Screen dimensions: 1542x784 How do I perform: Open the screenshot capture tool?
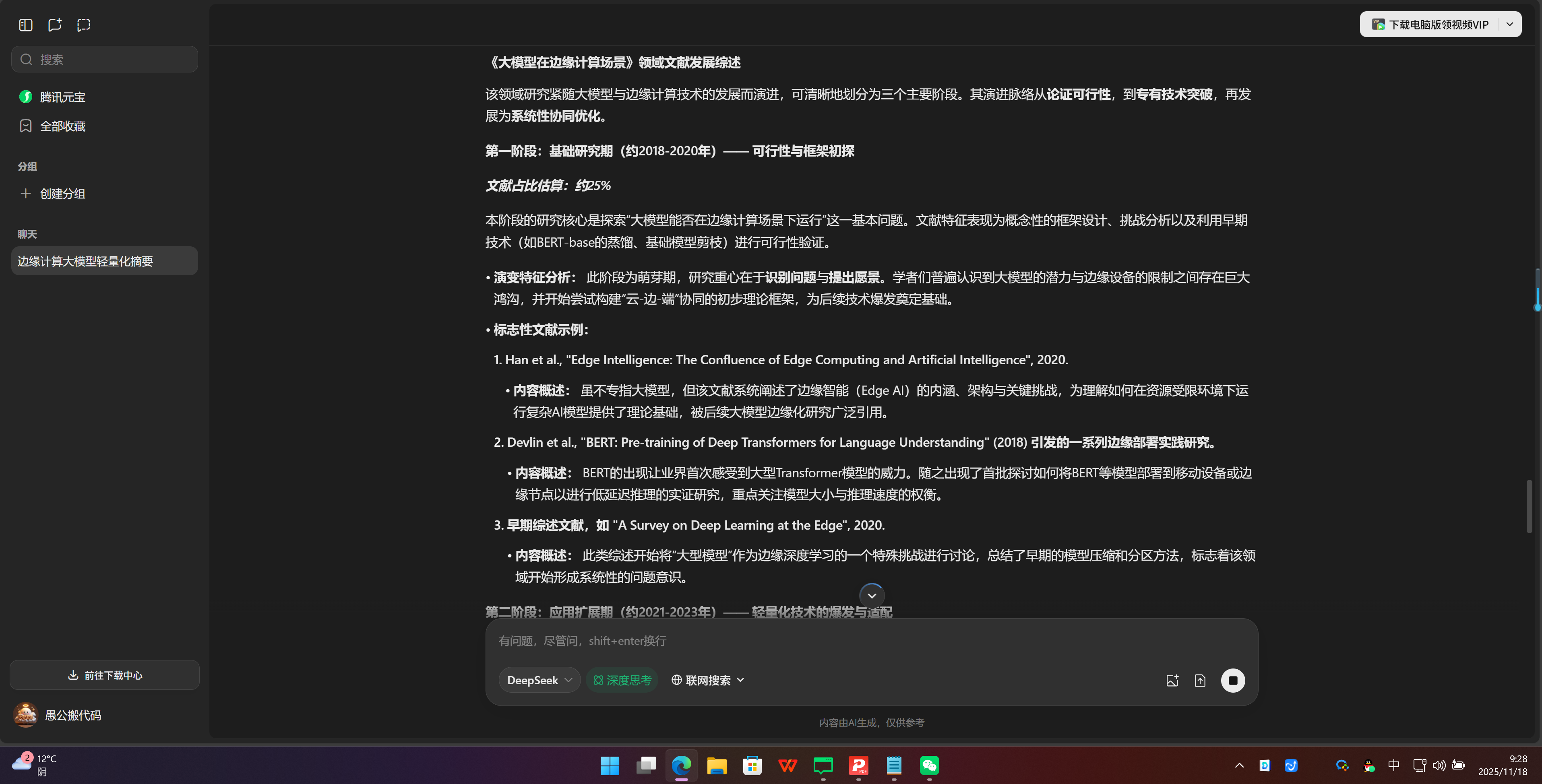(x=83, y=25)
